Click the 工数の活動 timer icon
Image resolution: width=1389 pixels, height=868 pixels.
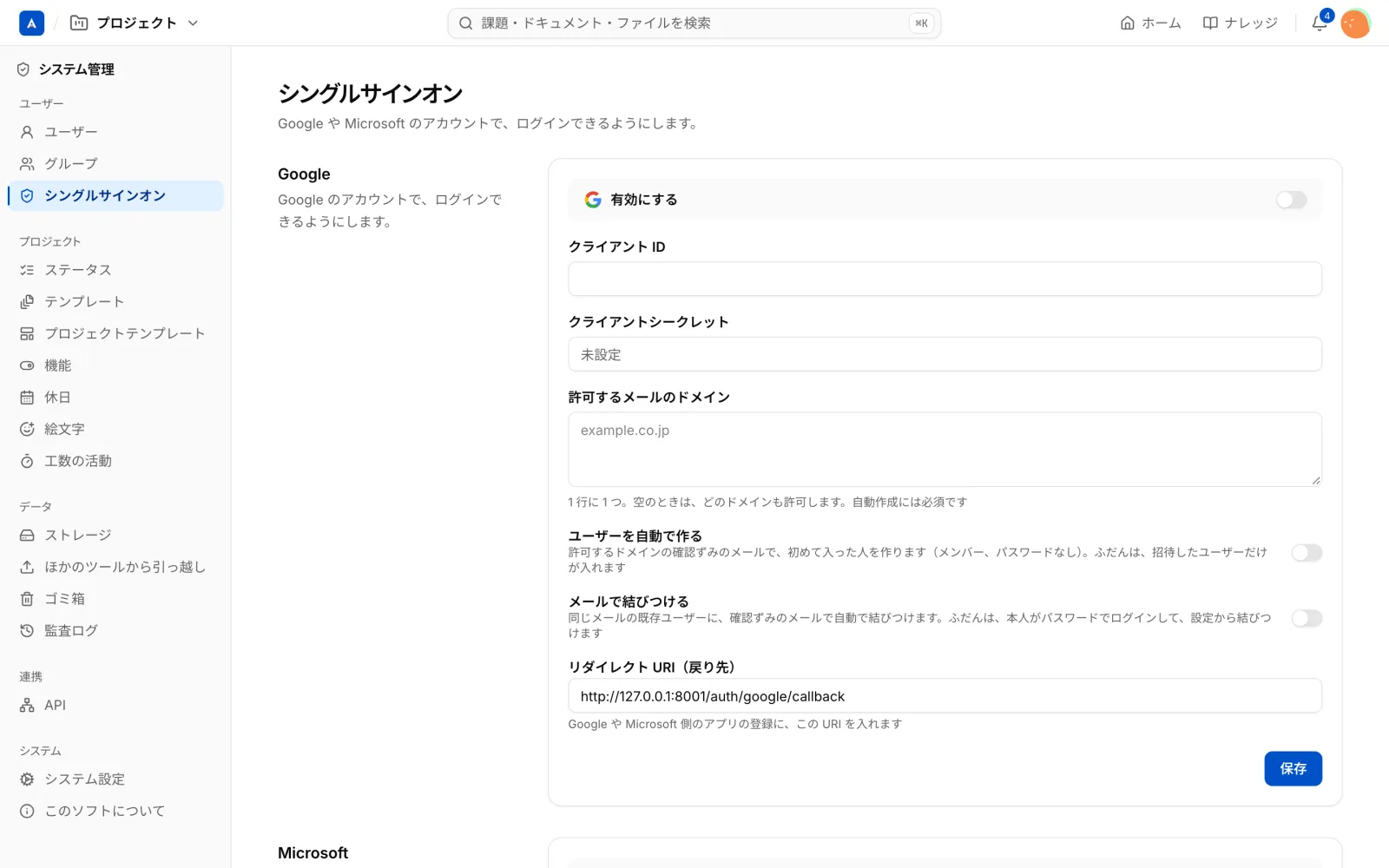pyautogui.click(x=27, y=461)
